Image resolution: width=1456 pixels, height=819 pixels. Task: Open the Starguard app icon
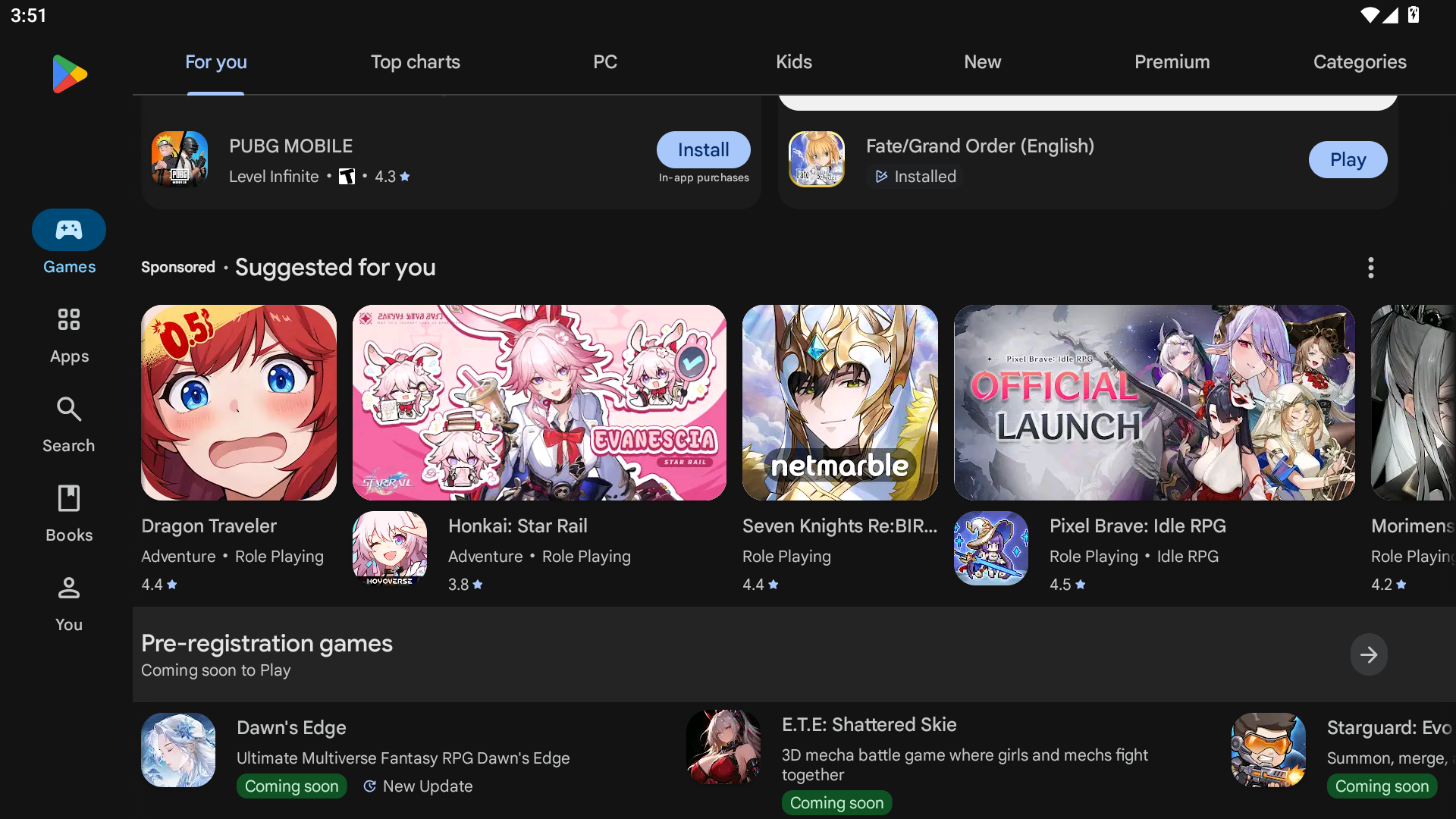[1269, 750]
